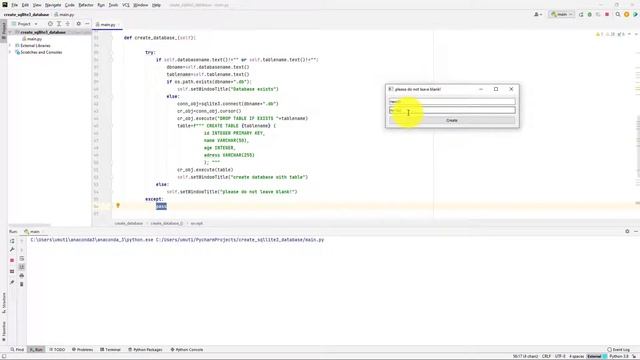Click create_database_() breadcrumb in editor

tap(167, 224)
